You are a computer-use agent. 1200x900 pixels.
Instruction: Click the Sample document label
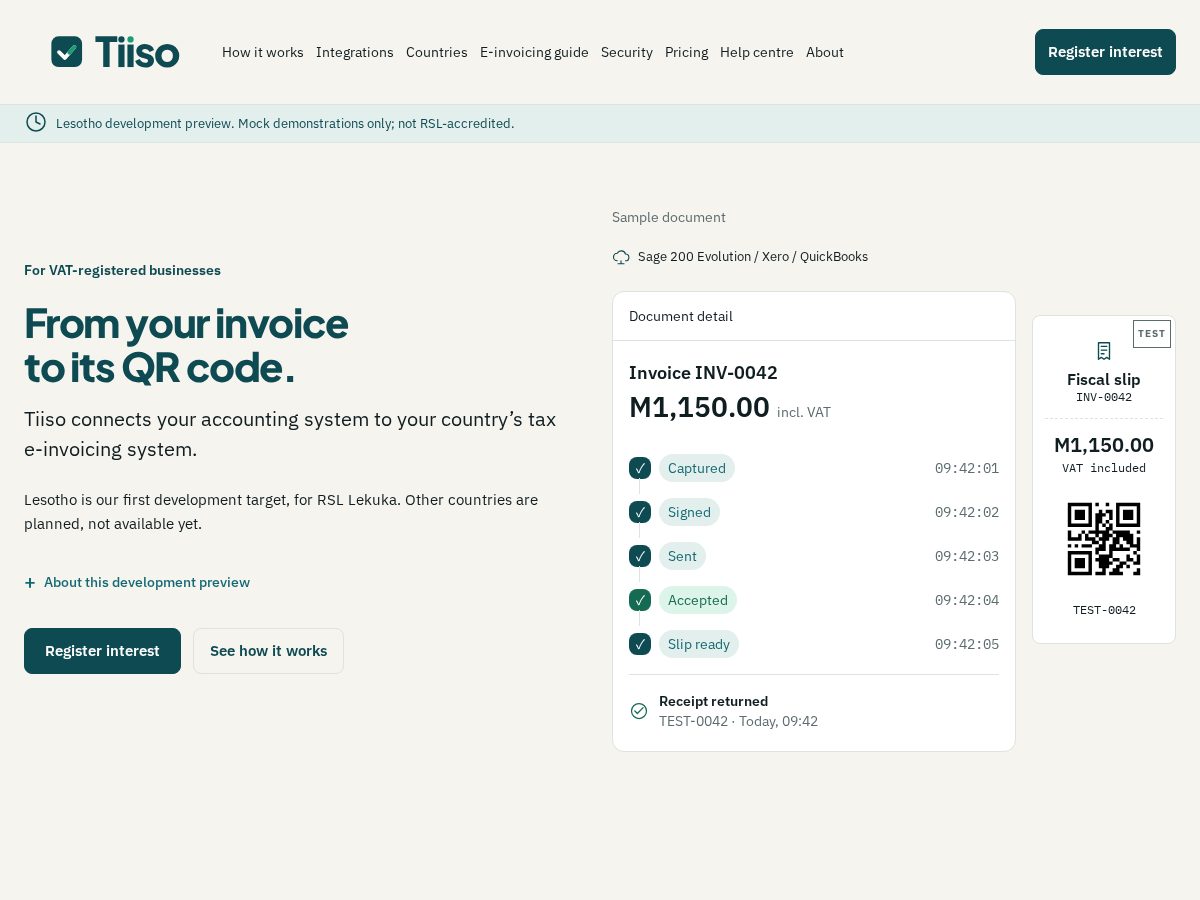[669, 217]
